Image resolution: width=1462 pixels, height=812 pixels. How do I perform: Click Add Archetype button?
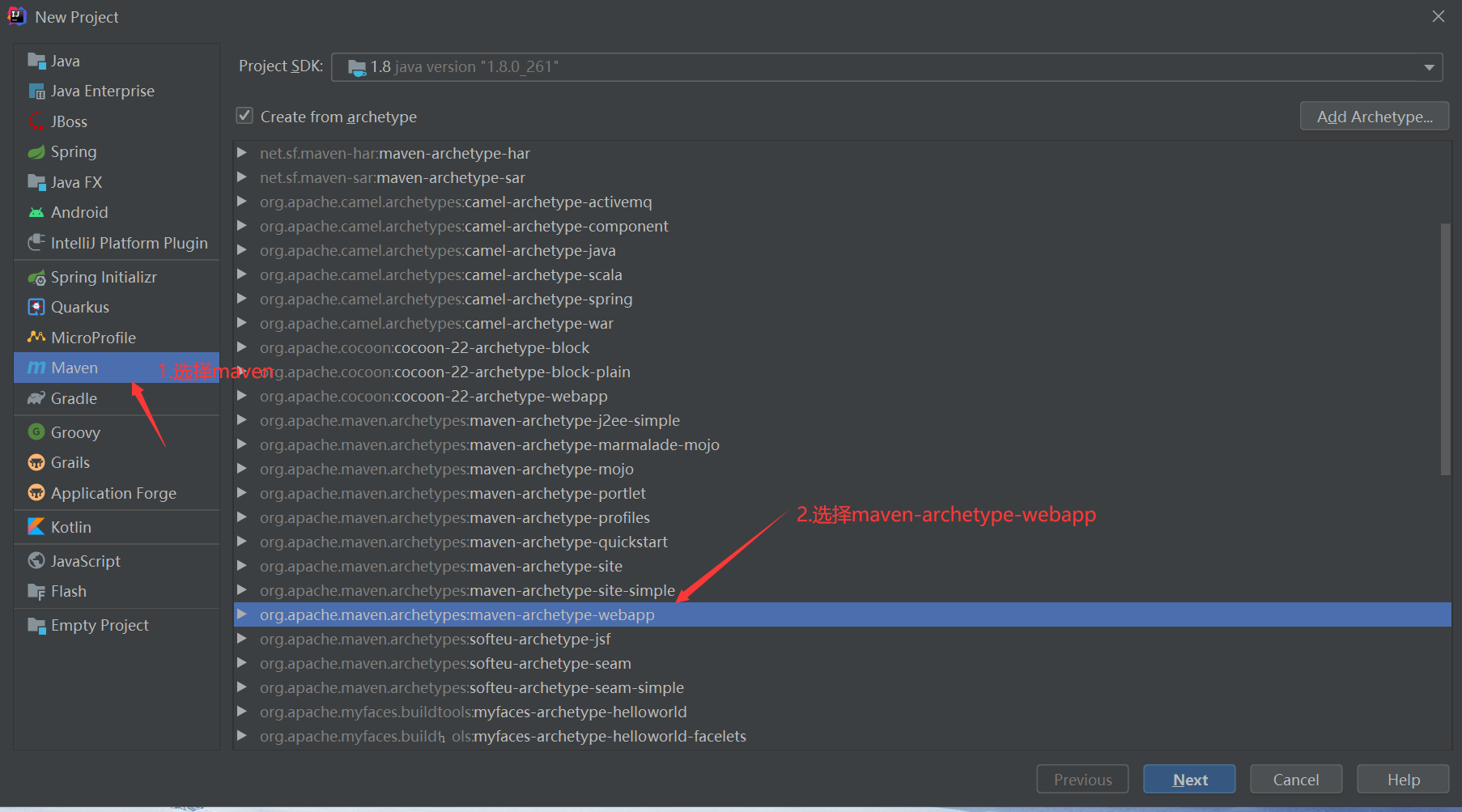pos(1375,117)
